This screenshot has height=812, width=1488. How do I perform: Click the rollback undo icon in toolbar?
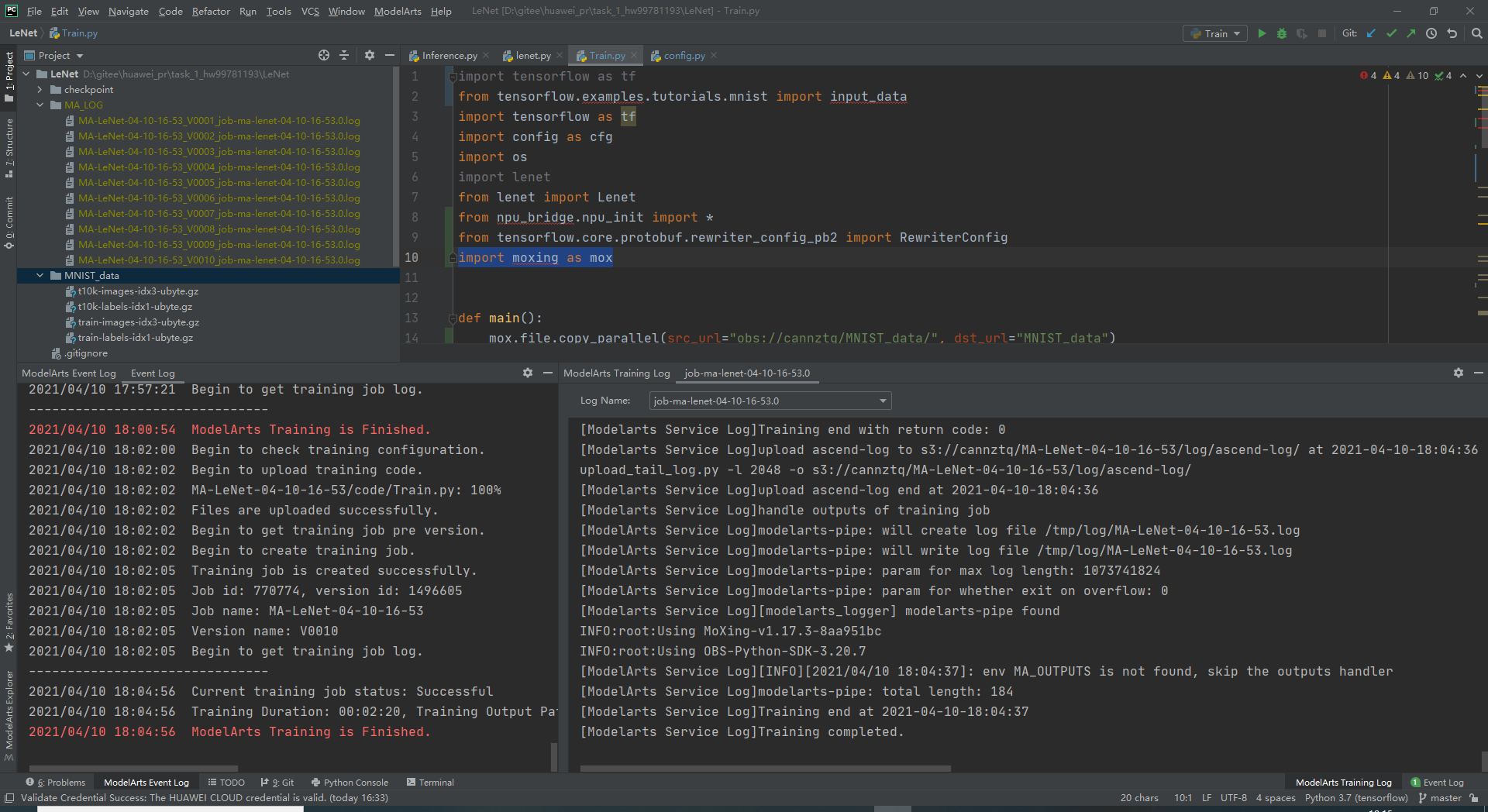[1452, 33]
